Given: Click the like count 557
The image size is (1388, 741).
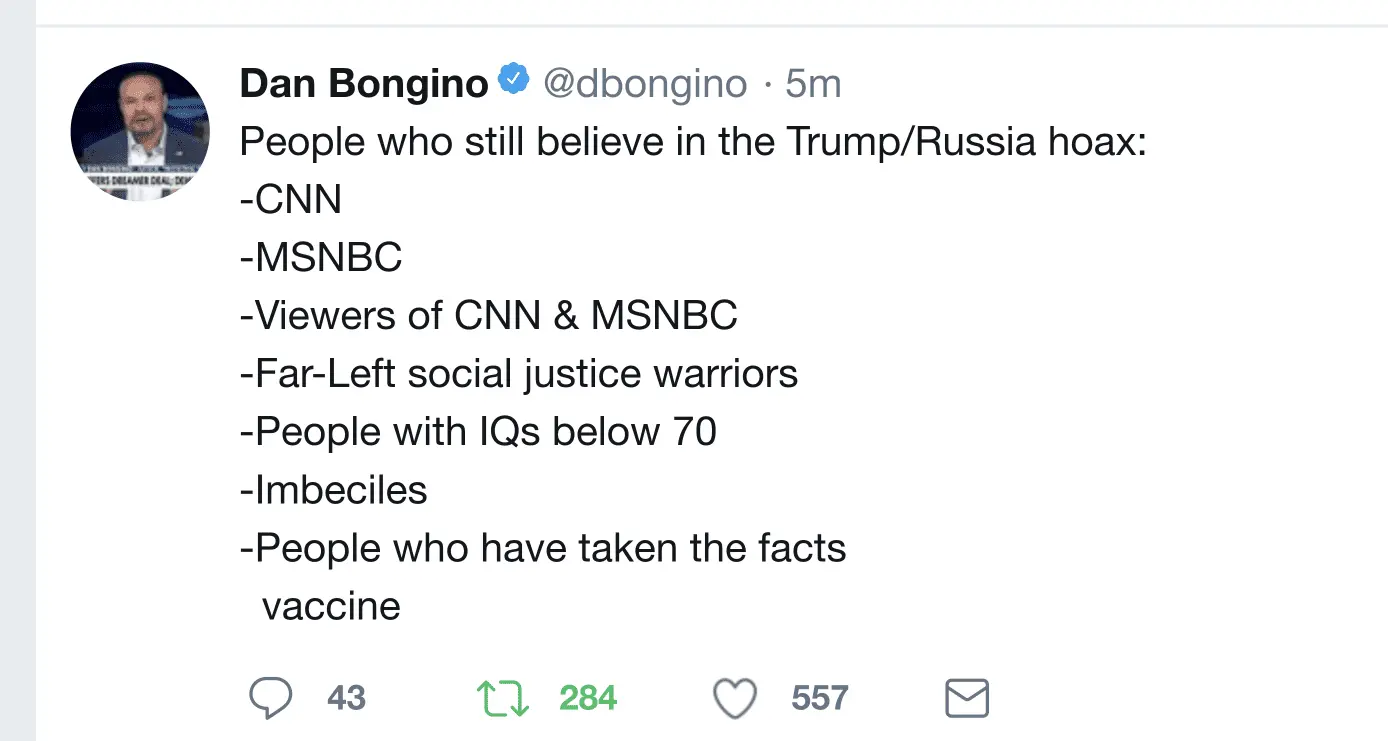Looking at the screenshot, I should point(820,698).
